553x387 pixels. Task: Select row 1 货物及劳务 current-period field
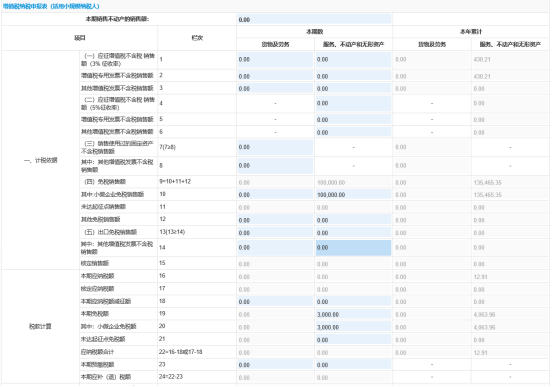pyautogui.click(x=275, y=60)
